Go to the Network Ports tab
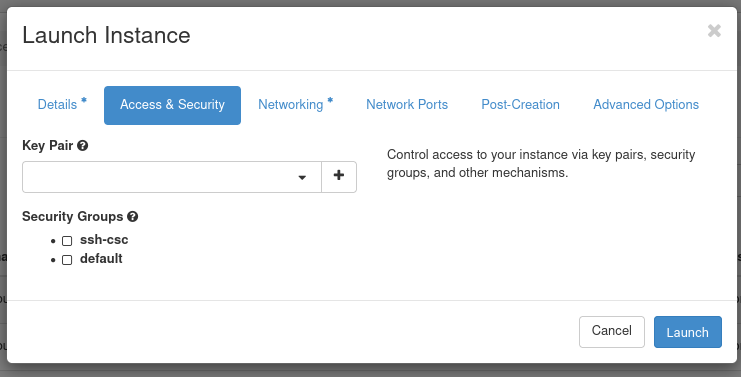 tap(407, 105)
